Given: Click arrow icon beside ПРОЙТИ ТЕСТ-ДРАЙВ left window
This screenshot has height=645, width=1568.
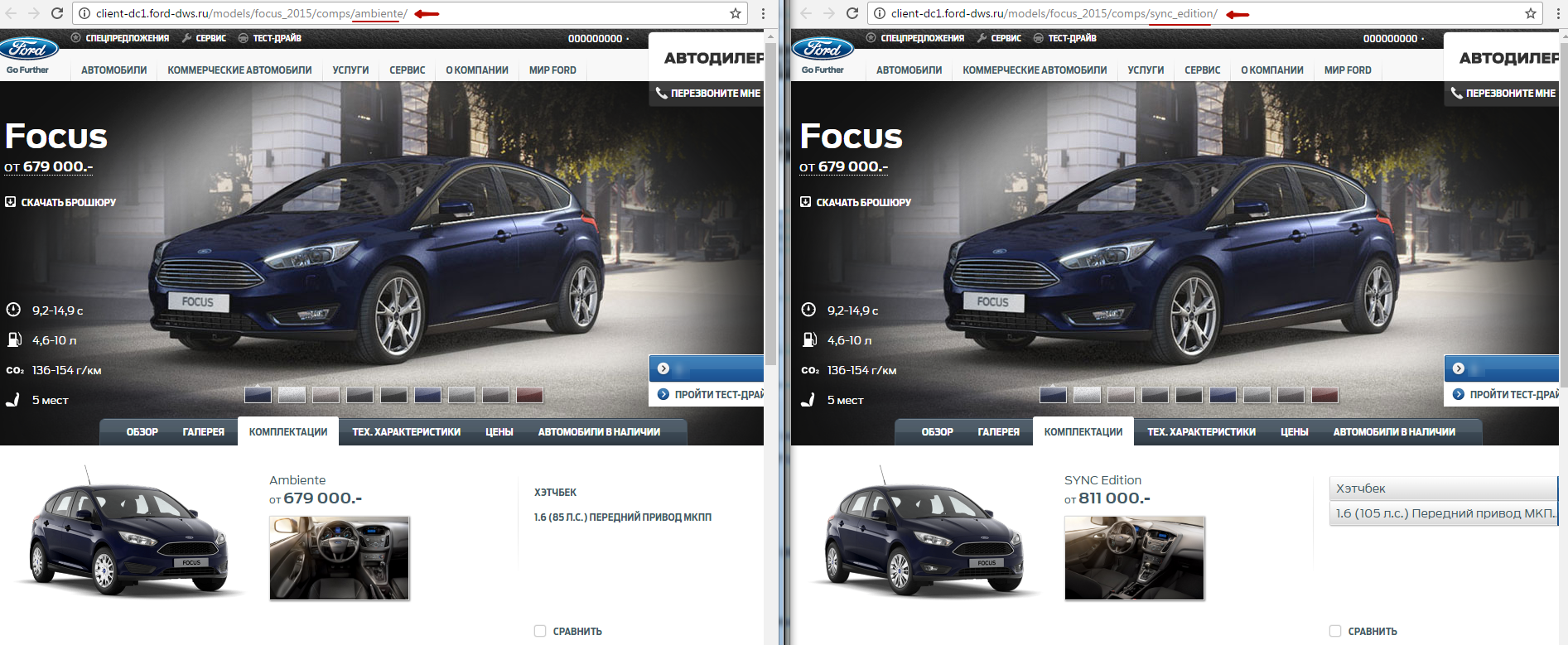Looking at the screenshot, I should click(663, 394).
